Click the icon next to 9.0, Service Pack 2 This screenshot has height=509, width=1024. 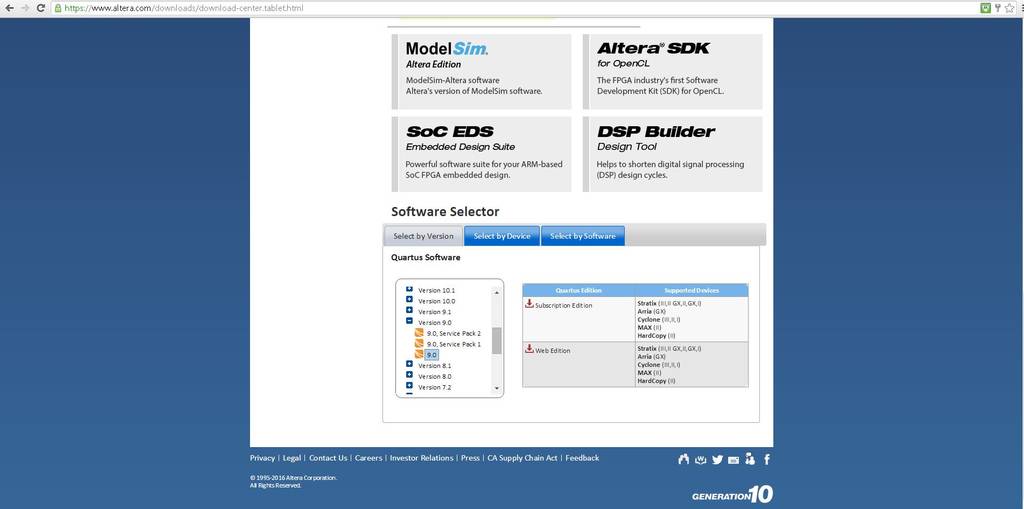click(420, 333)
